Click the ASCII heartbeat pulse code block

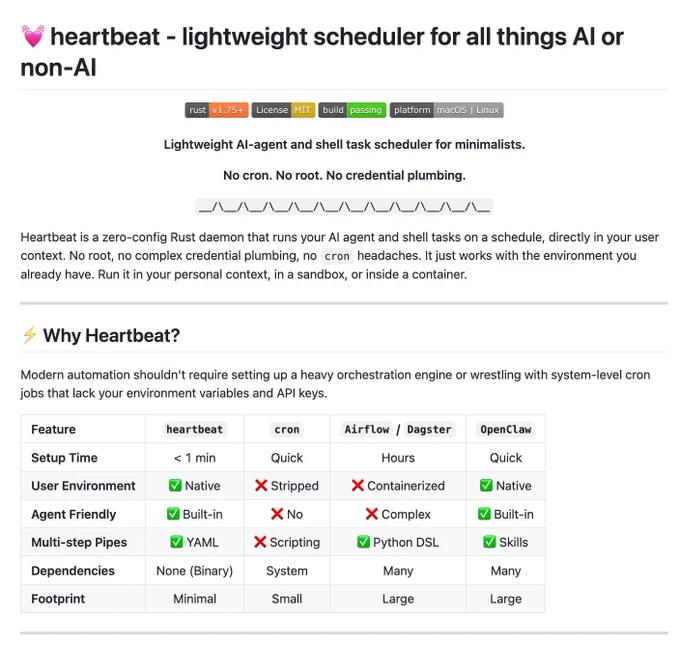344,207
